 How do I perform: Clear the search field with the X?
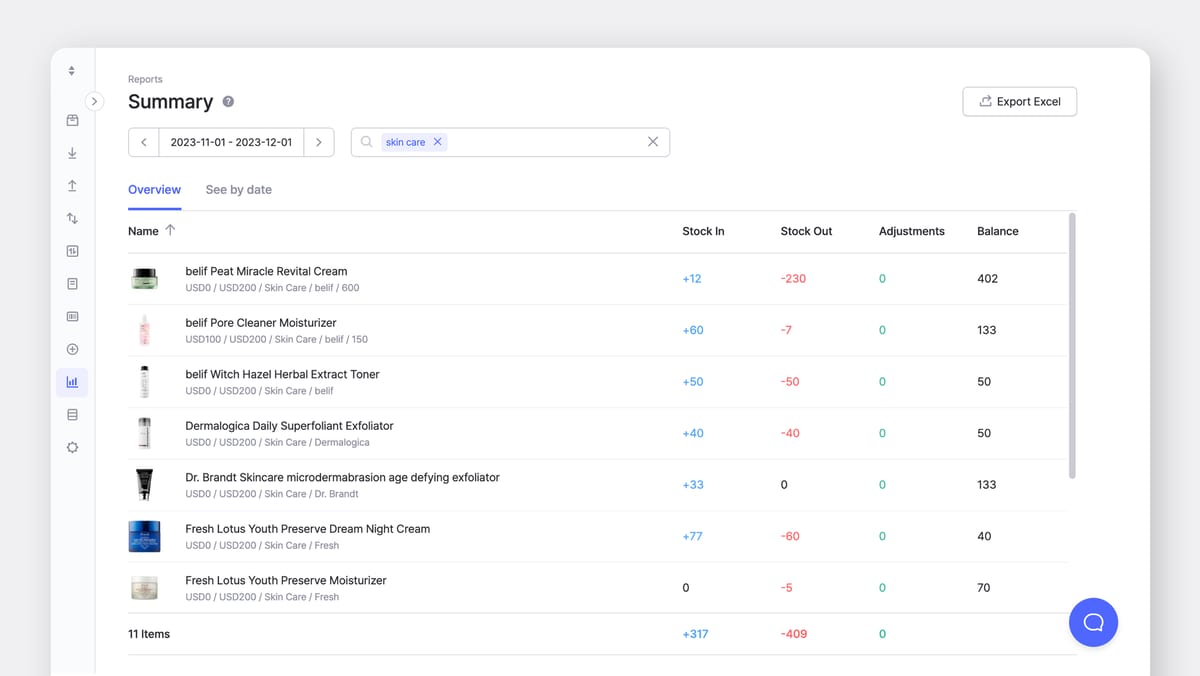[653, 142]
